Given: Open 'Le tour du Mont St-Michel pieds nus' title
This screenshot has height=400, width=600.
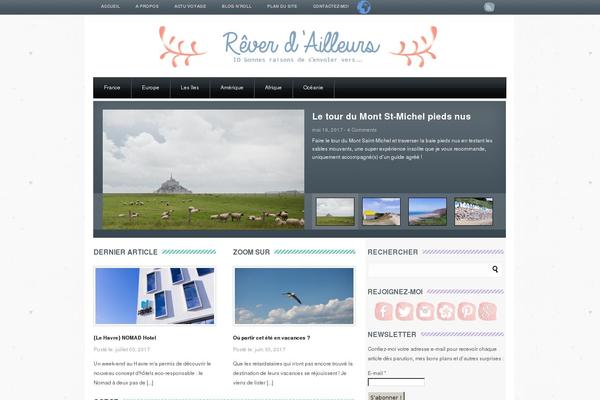Looking at the screenshot, I should [391, 117].
